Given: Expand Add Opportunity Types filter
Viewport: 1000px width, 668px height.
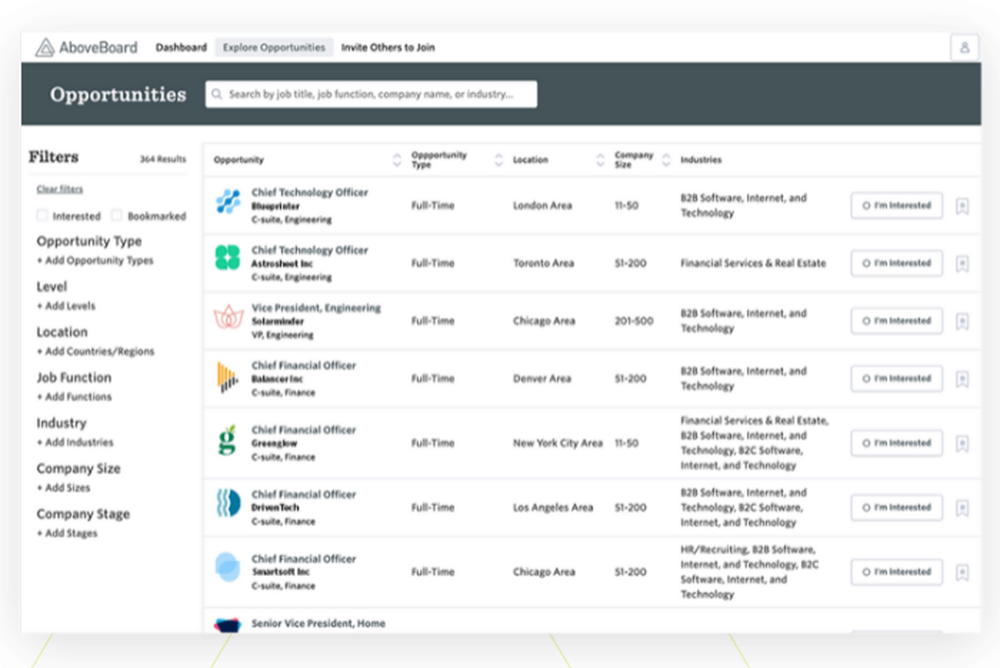Looking at the screenshot, I should point(95,260).
